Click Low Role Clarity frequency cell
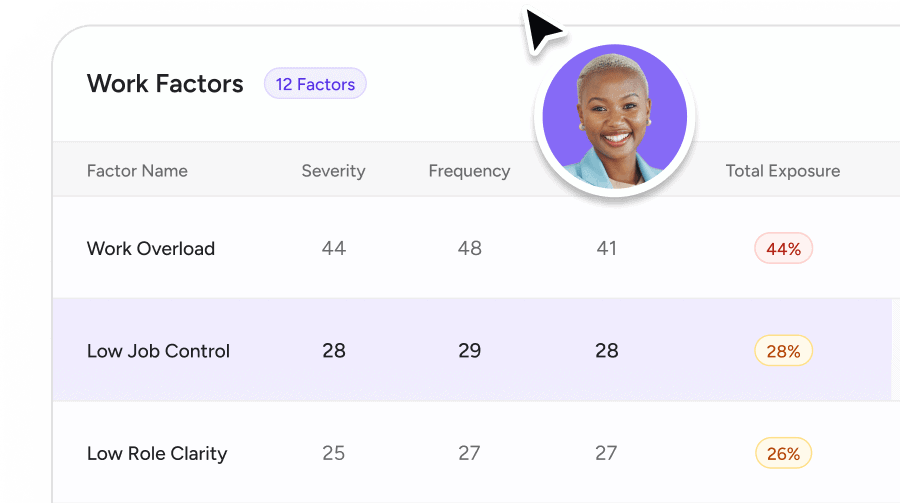 469,453
